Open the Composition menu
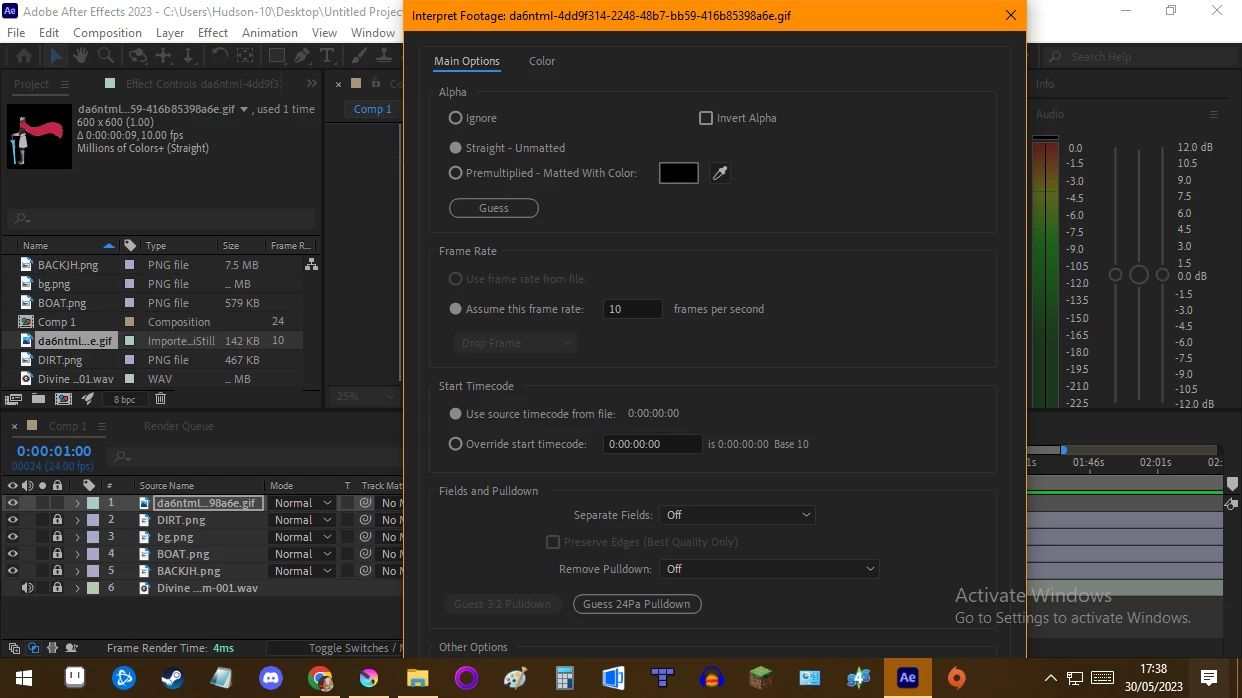Viewport: 1242px width, 698px height. (x=107, y=32)
